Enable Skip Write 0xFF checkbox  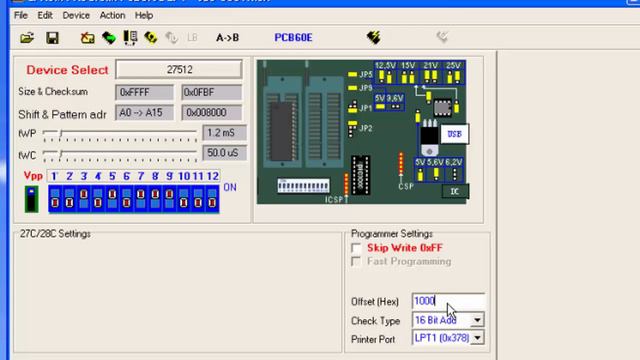356,248
